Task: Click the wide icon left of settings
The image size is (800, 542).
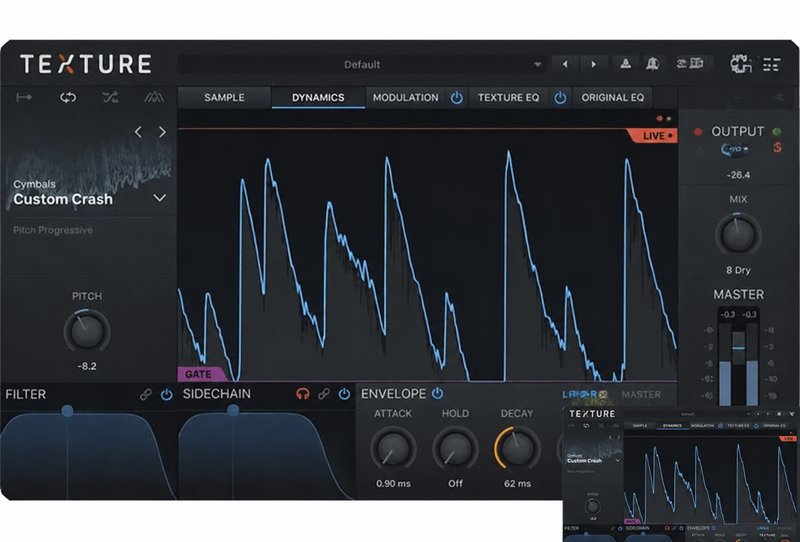Action: tap(690, 63)
